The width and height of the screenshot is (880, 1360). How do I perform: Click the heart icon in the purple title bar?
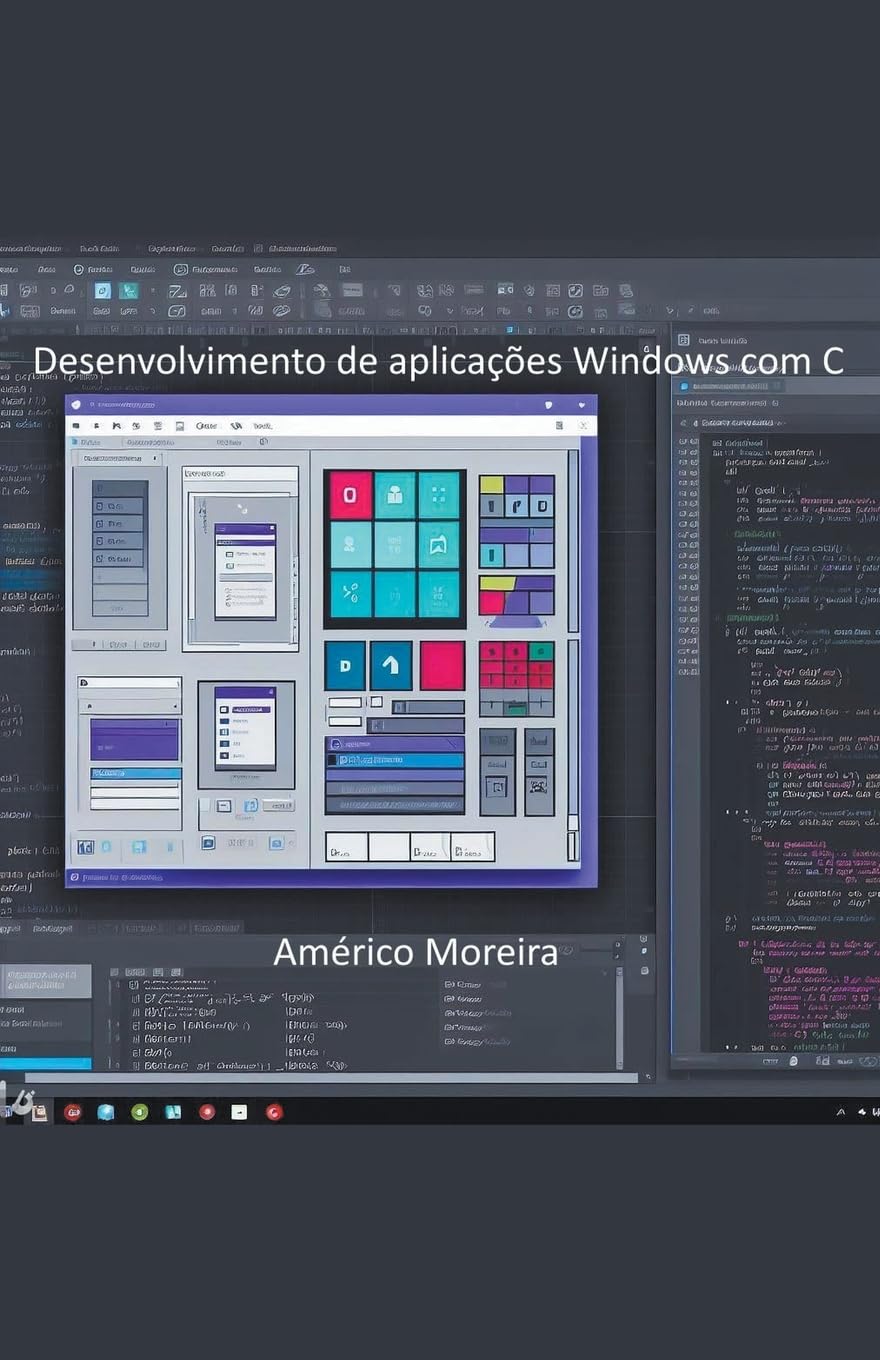coord(582,405)
